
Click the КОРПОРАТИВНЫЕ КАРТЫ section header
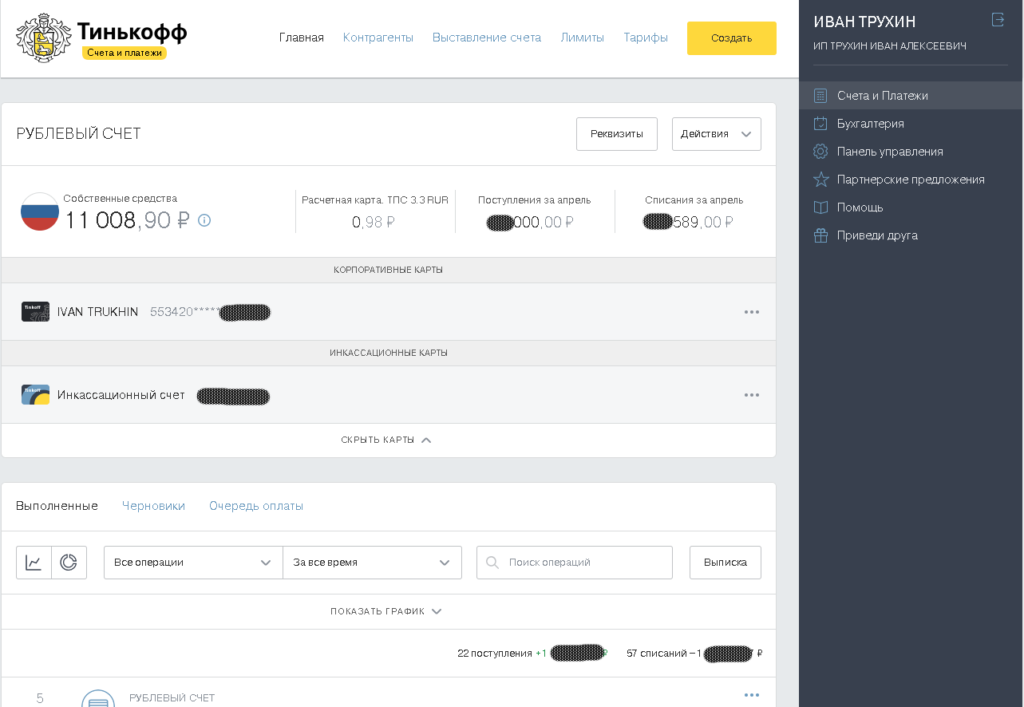click(388, 270)
